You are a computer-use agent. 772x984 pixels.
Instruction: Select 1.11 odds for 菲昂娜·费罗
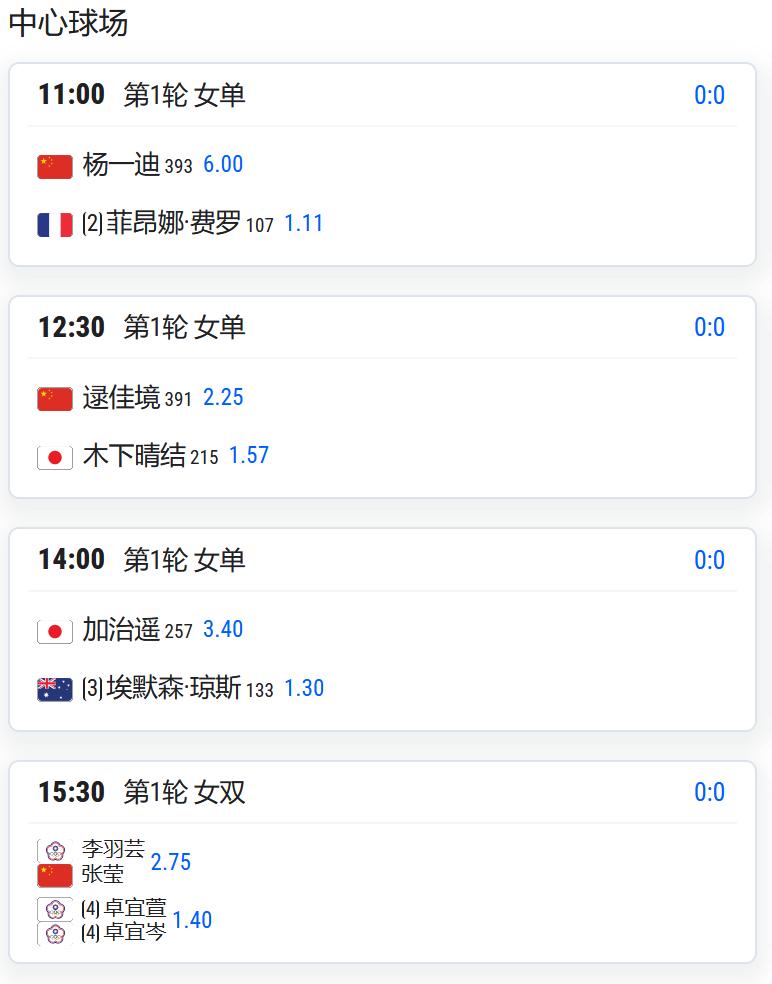[304, 223]
